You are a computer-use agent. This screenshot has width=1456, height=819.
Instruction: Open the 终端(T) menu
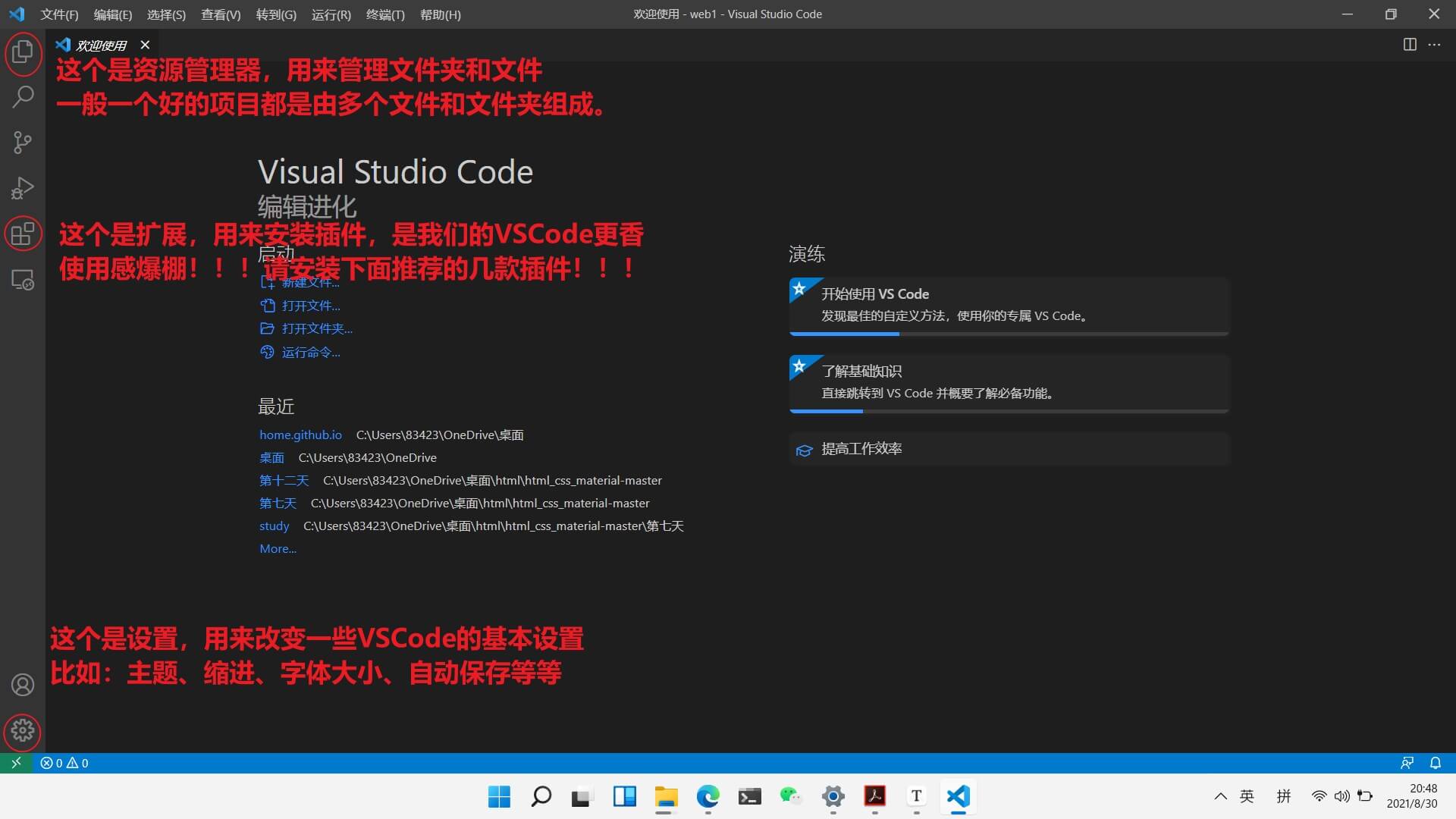click(385, 14)
